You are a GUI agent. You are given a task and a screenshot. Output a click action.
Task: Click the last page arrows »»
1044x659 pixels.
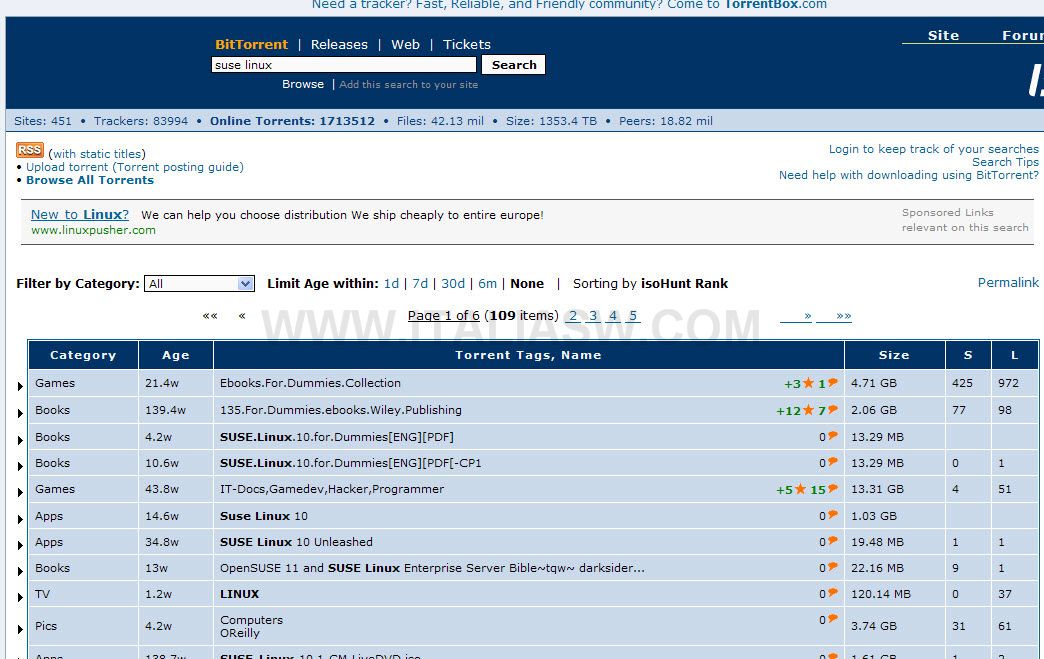(x=834, y=316)
